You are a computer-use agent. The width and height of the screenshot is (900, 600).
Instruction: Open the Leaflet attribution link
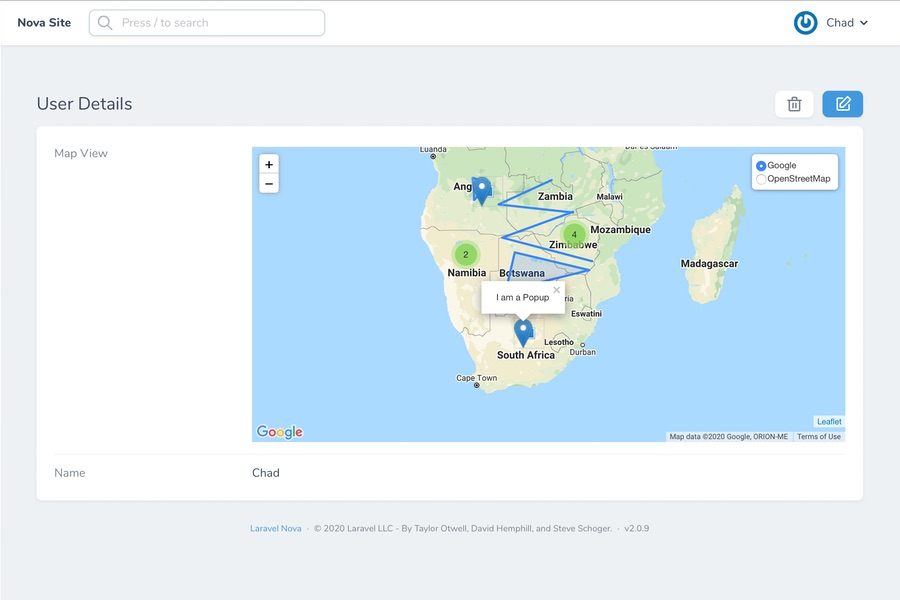pyautogui.click(x=829, y=421)
